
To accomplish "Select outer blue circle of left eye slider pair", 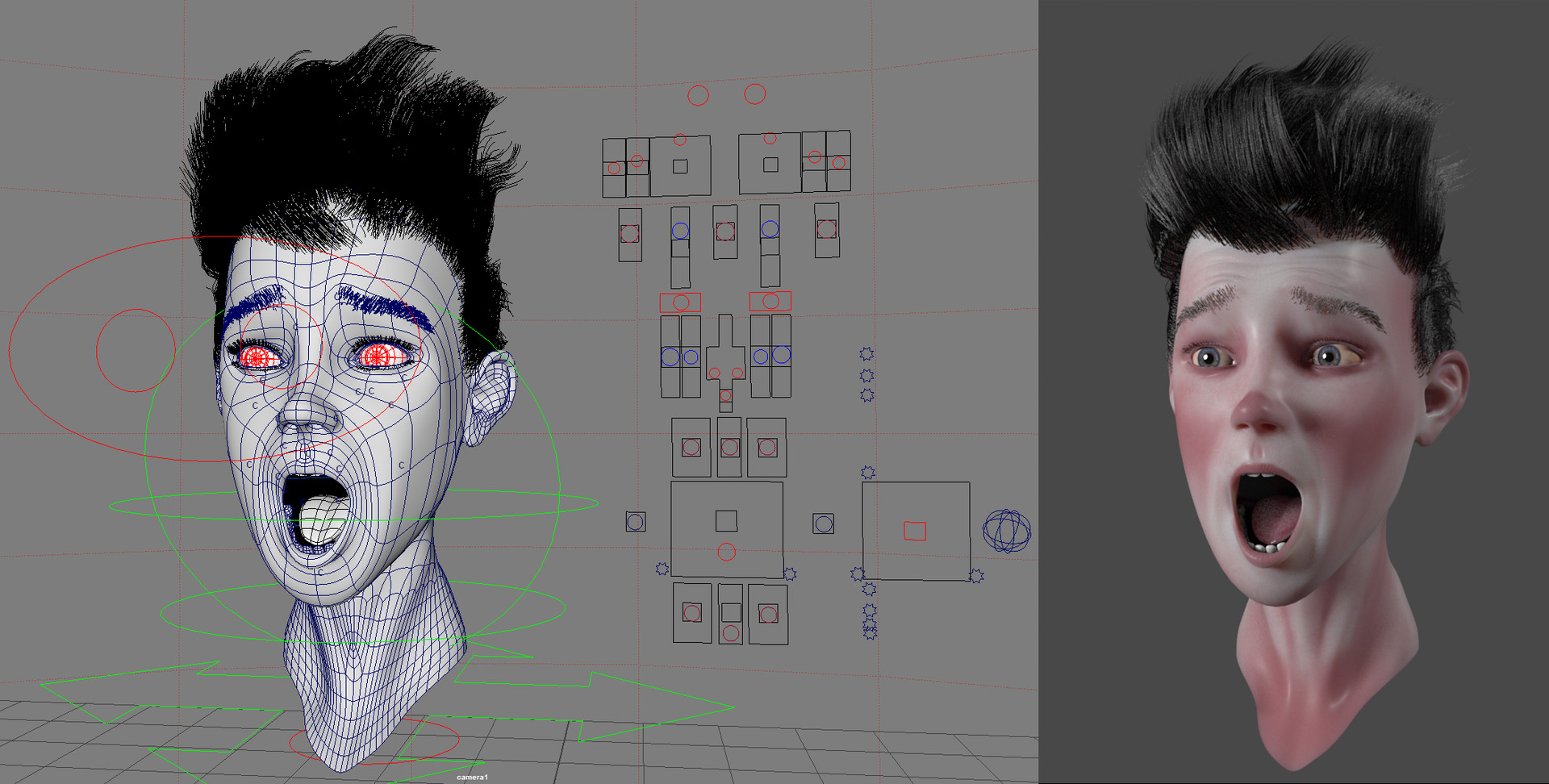I will pyautogui.click(x=670, y=357).
